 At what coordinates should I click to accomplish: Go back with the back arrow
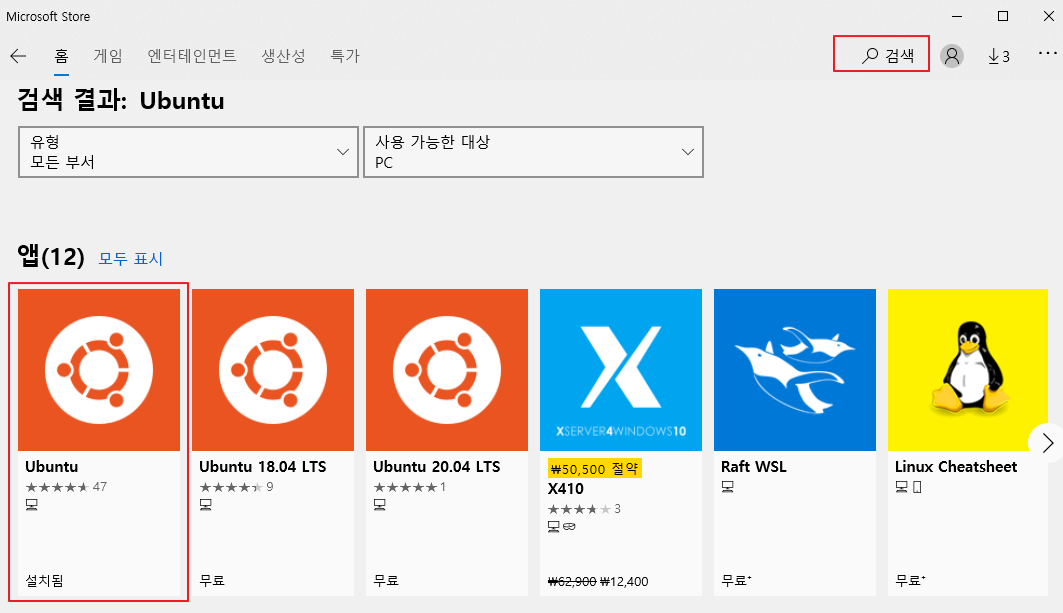pyautogui.click(x=18, y=56)
